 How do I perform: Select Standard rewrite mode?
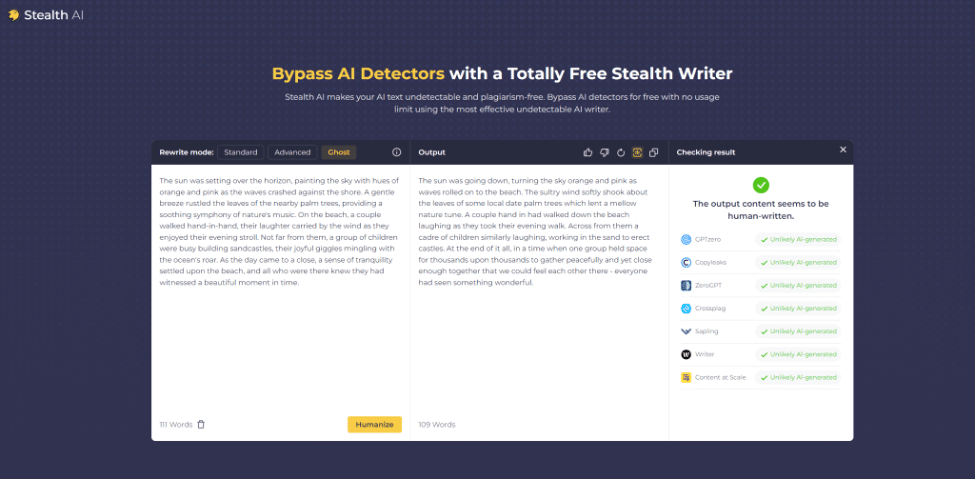(x=241, y=152)
